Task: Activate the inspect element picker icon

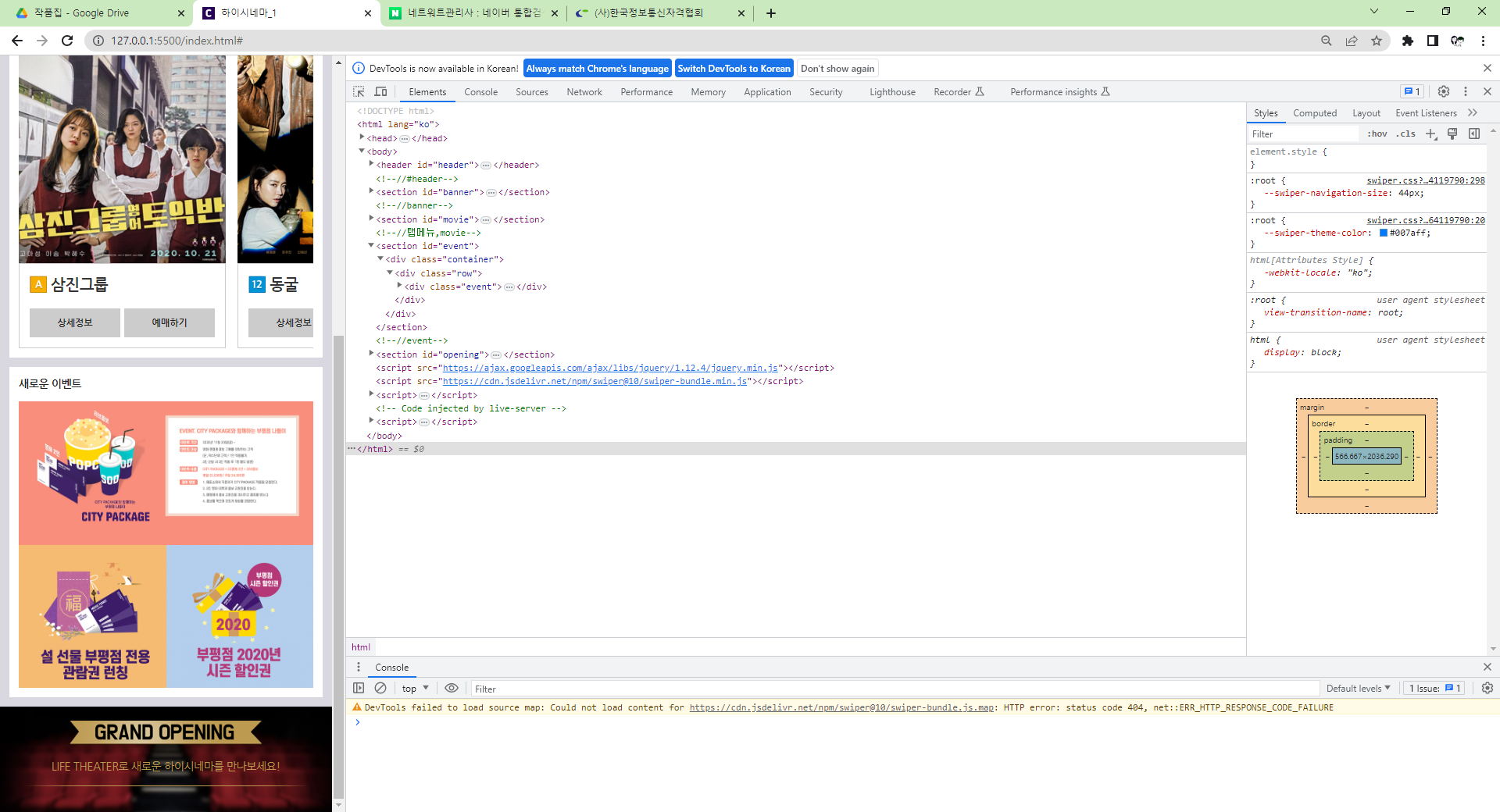Action: pos(359,91)
